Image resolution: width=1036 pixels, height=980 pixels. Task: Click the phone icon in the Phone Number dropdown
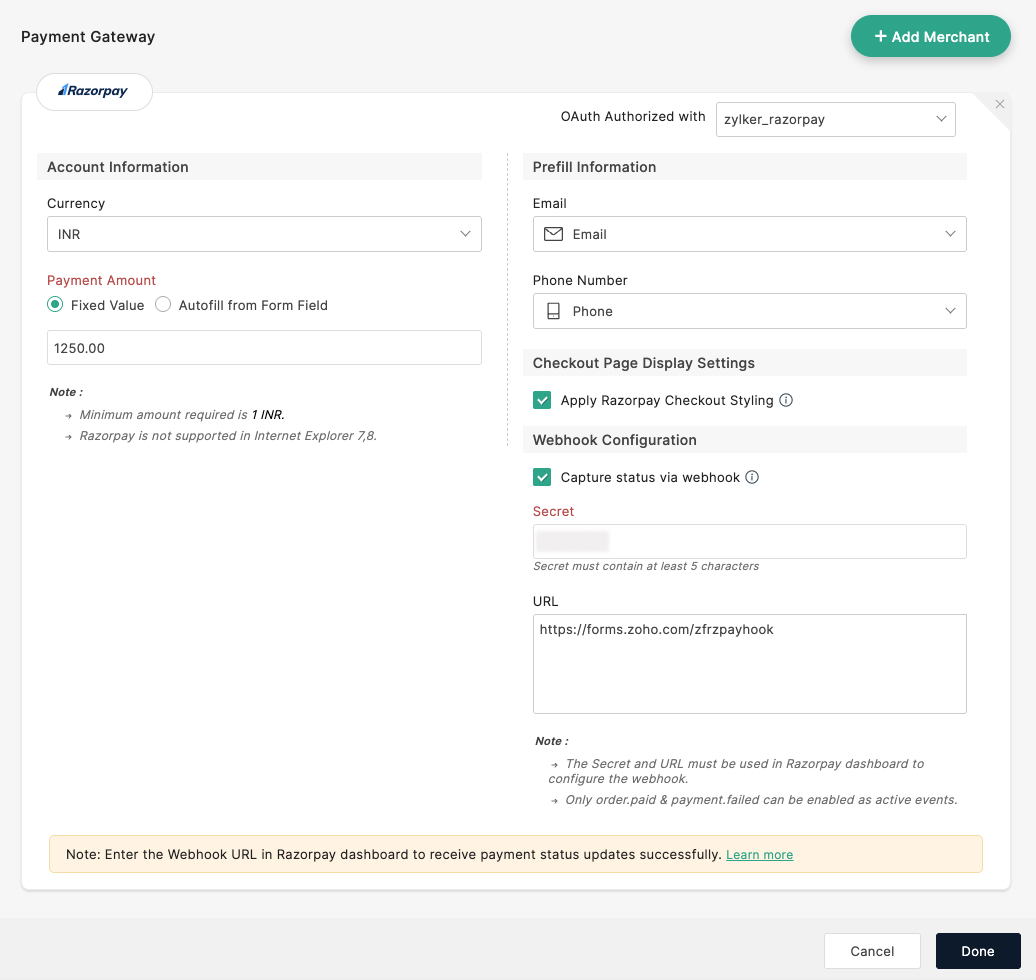pyautogui.click(x=554, y=311)
